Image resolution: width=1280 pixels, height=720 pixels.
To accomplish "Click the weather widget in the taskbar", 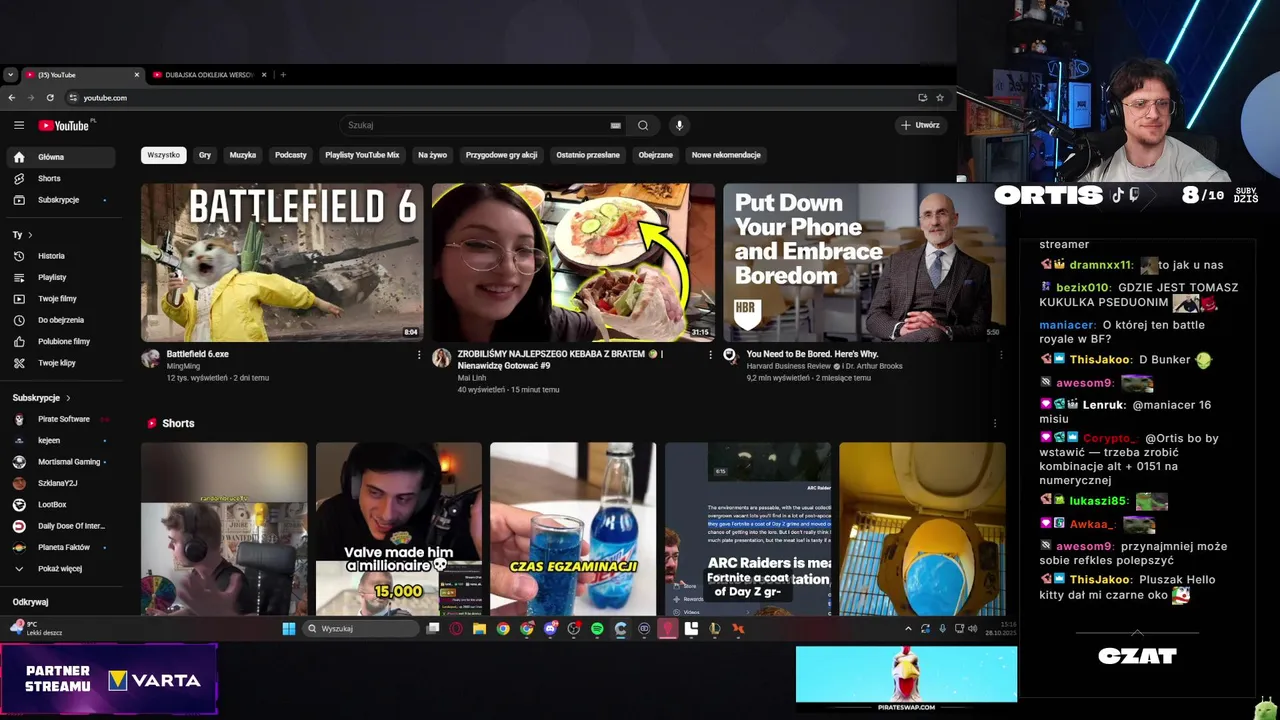I will (38, 628).
